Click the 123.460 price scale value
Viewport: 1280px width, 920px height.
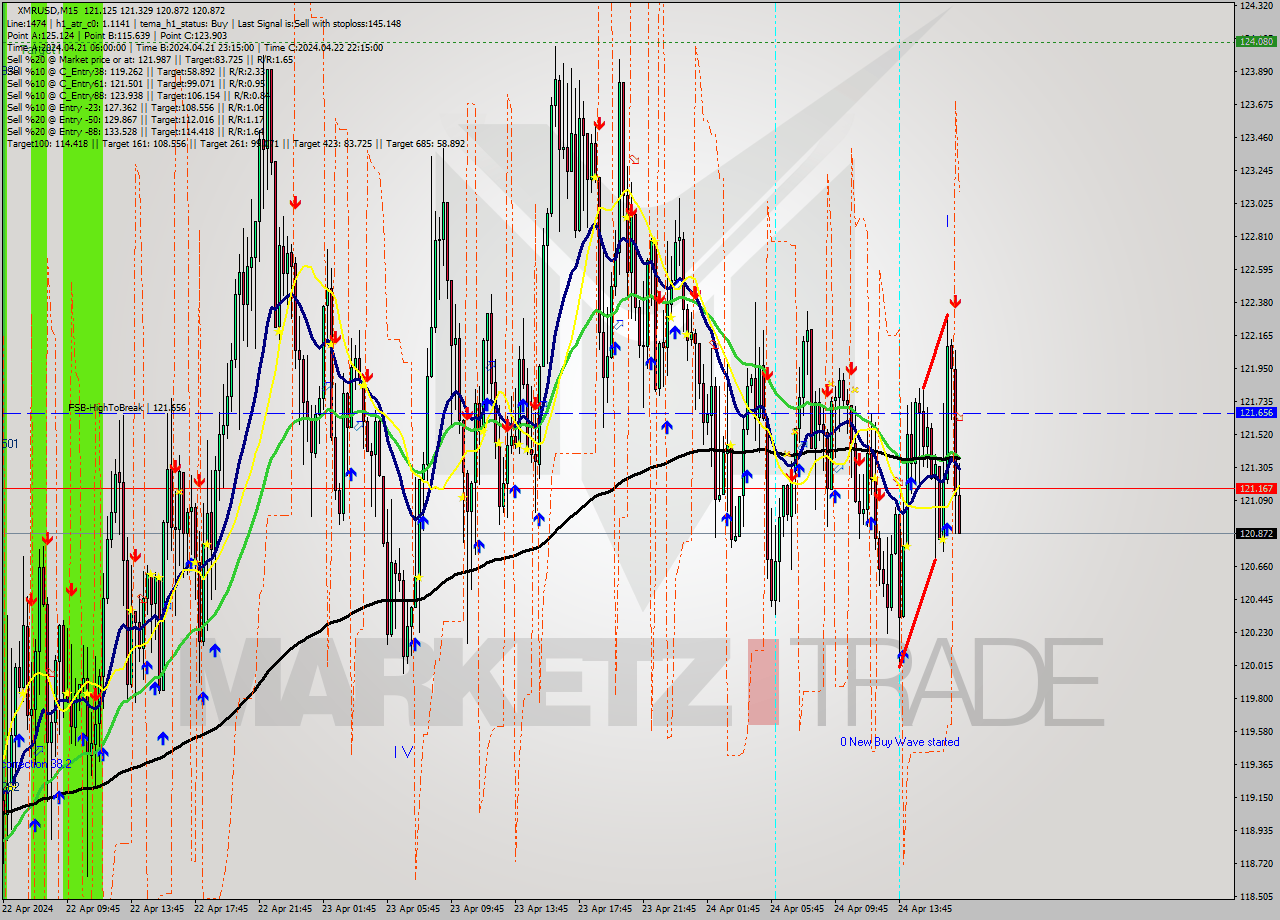pyautogui.click(x=1256, y=138)
